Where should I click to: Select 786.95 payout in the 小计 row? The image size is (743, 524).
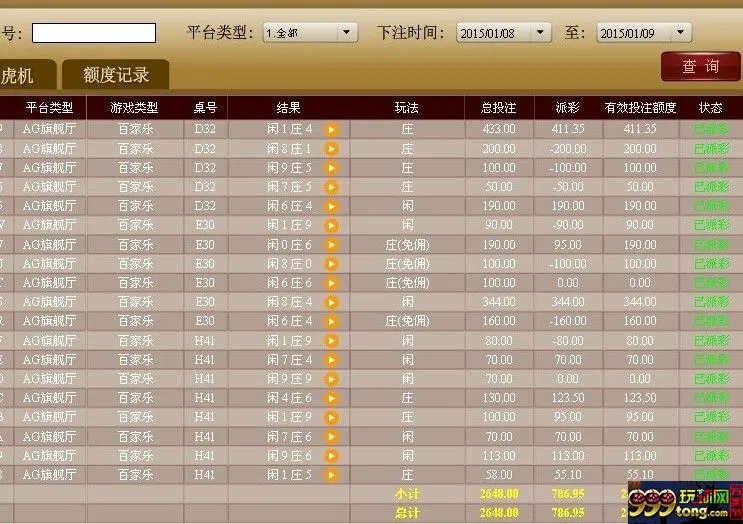568,494
